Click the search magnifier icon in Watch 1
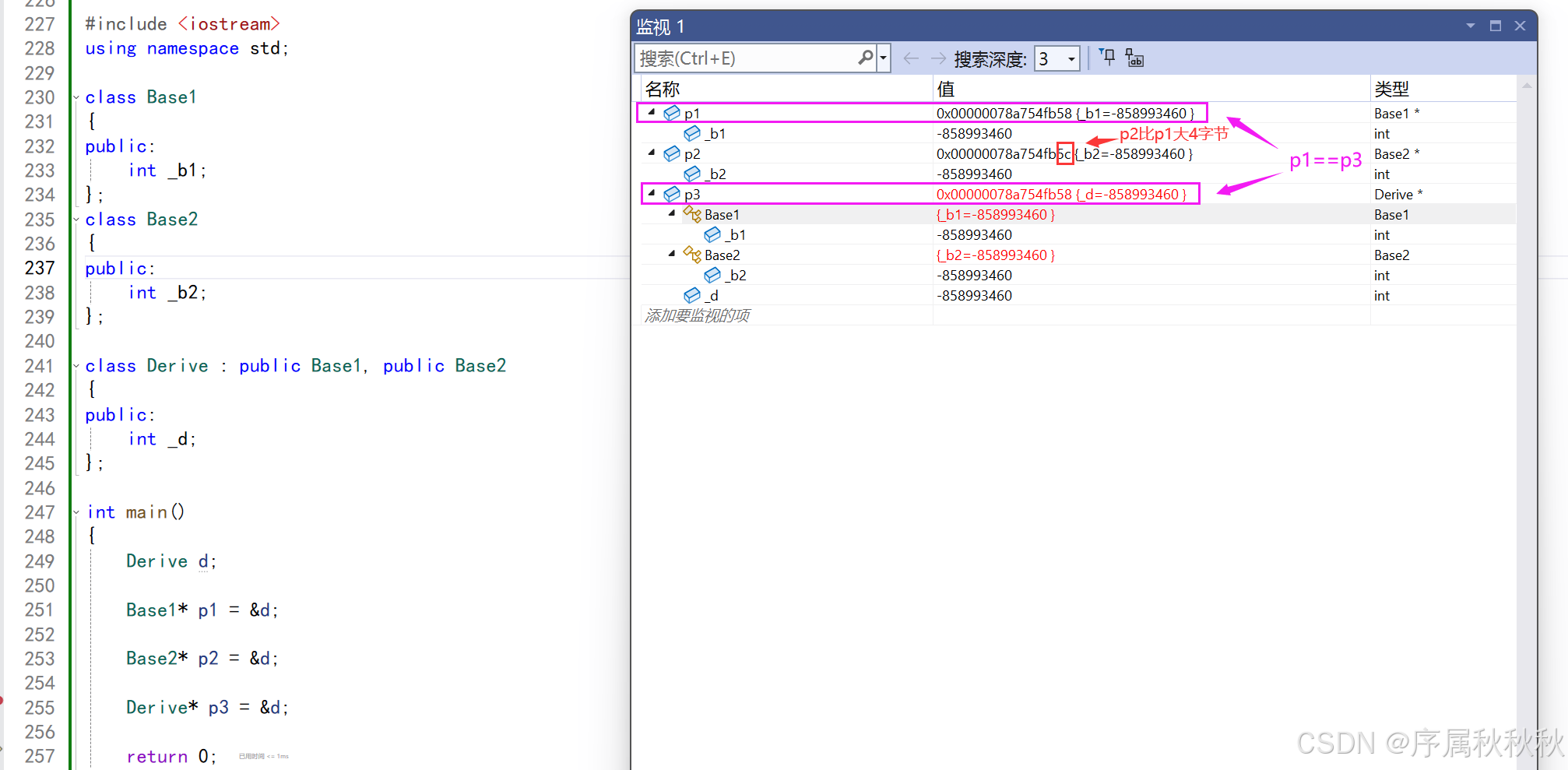The height and width of the screenshot is (770, 1568). [x=865, y=58]
